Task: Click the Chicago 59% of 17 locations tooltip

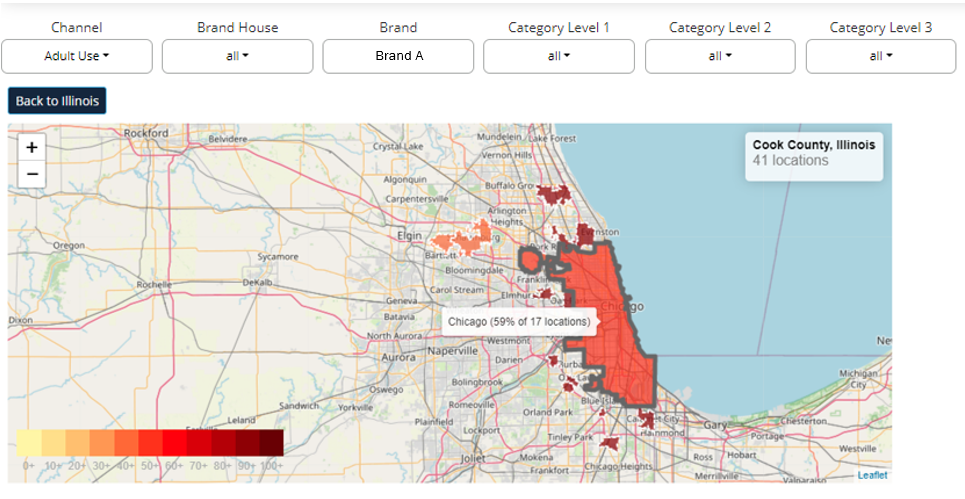Action: (518, 322)
